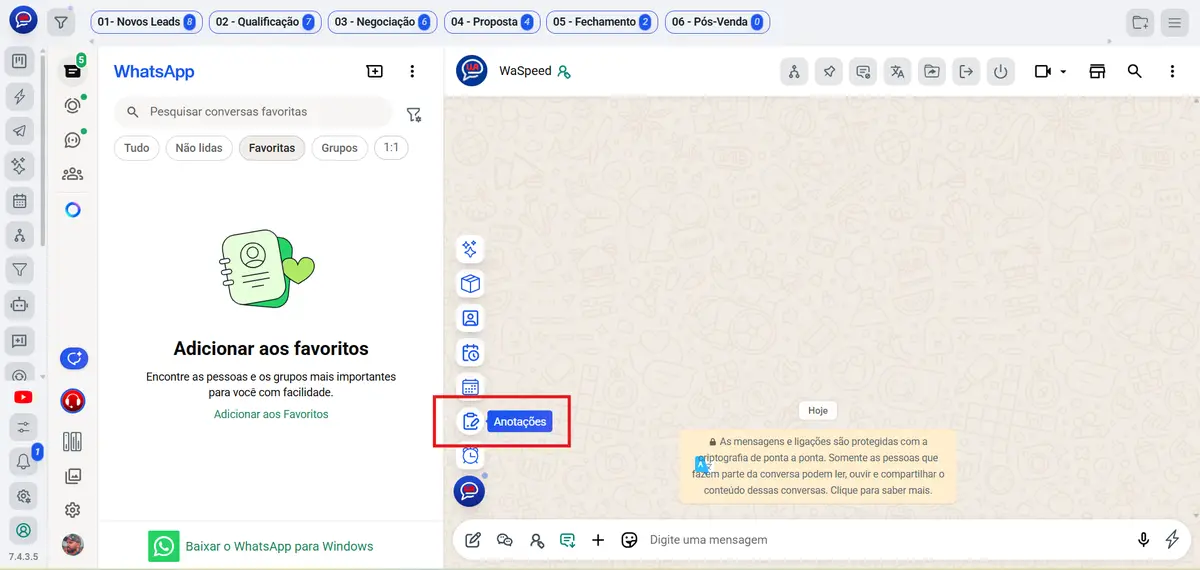Select the Tudo chat filter
This screenshot has height=570, width=1200.
click(137, 148)
